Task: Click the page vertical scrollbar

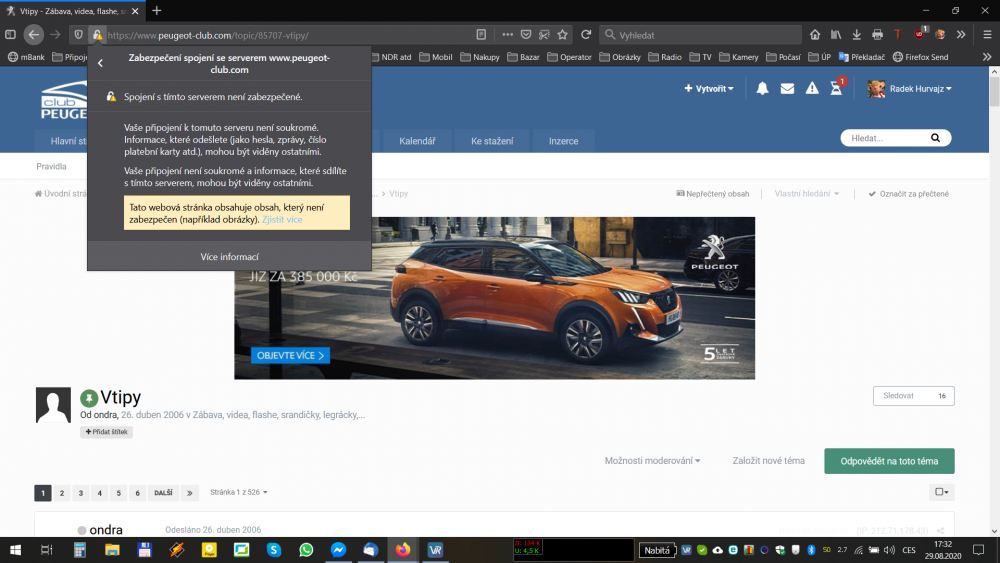Action: coord(994,301)
